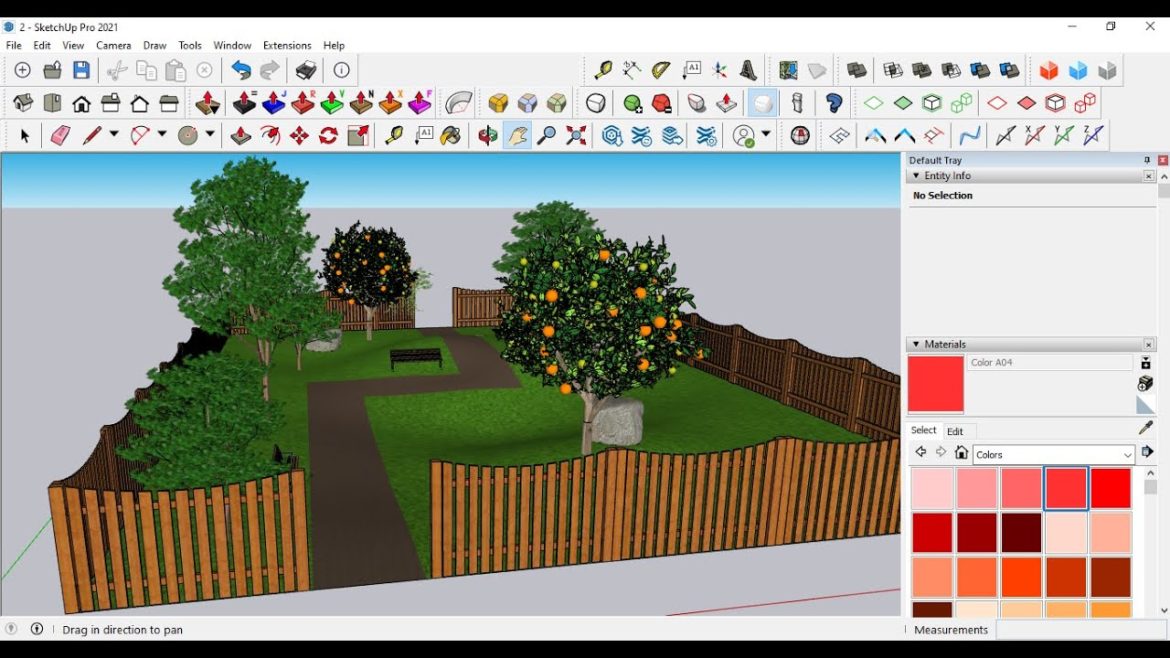Open the Colors collection dropdown

click(x=1128, y=454)
